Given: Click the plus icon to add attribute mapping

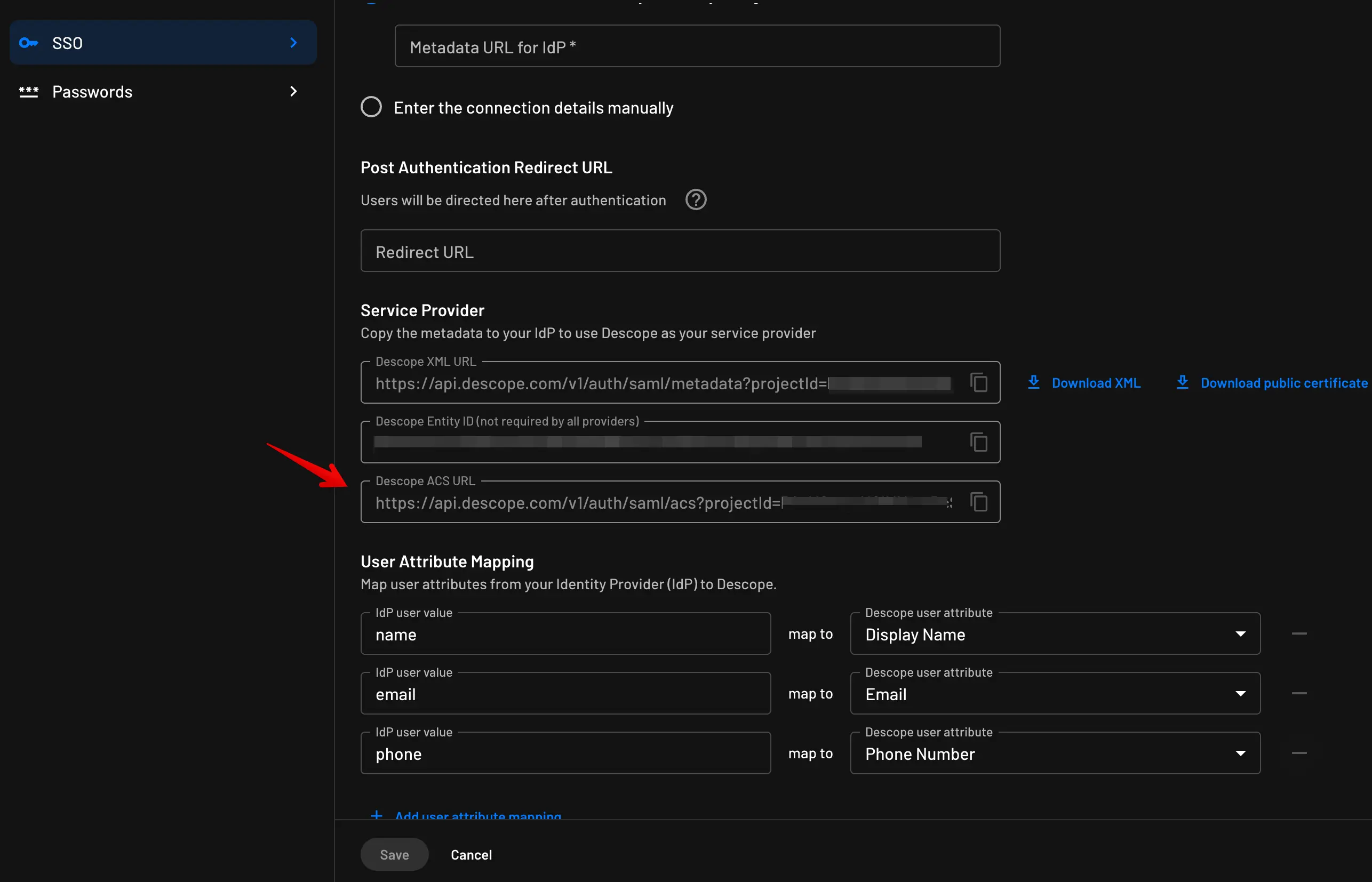Looking at the screenshot, I should pos(377,815).
